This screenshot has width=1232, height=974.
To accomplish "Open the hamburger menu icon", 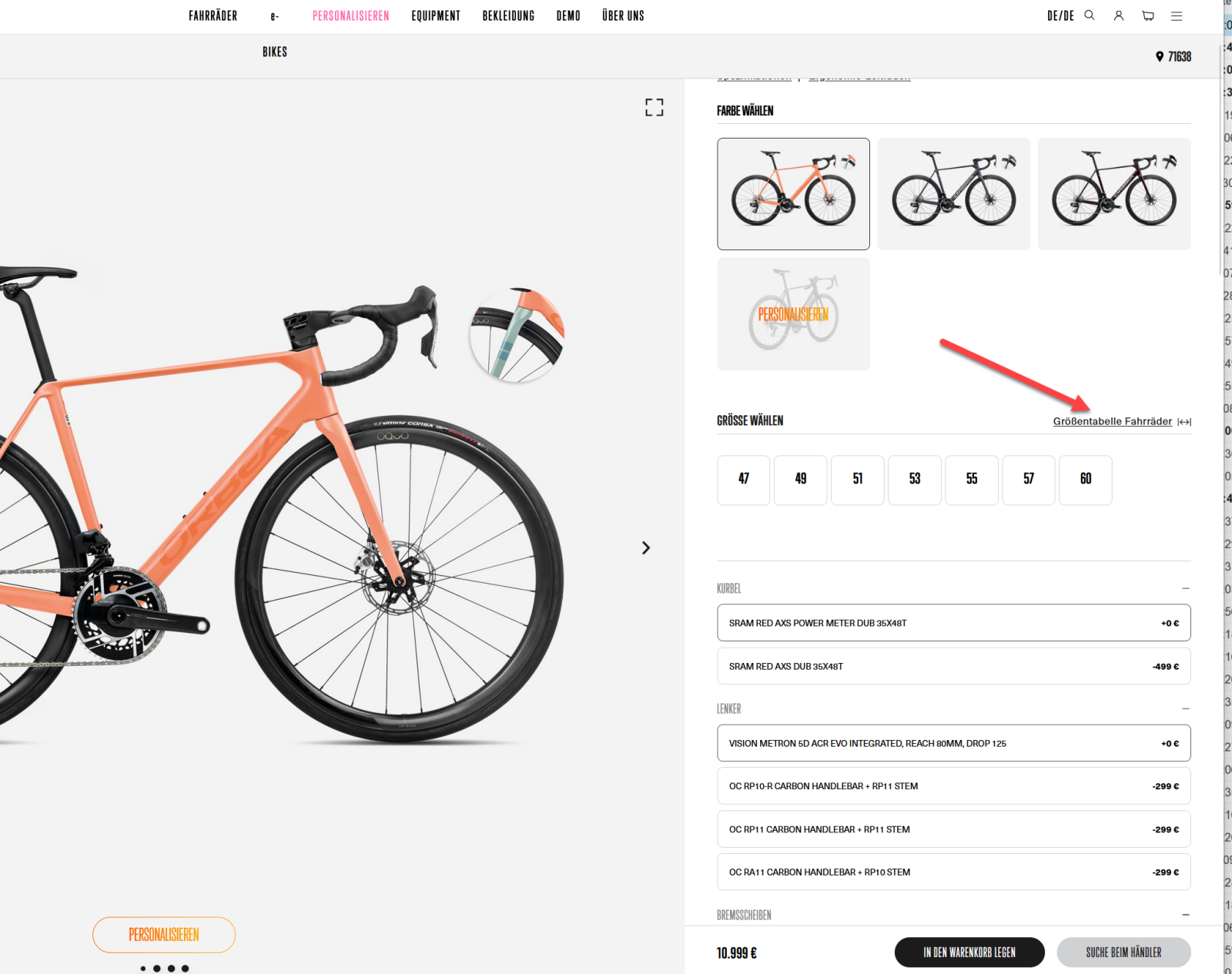I will point(1177,15).
